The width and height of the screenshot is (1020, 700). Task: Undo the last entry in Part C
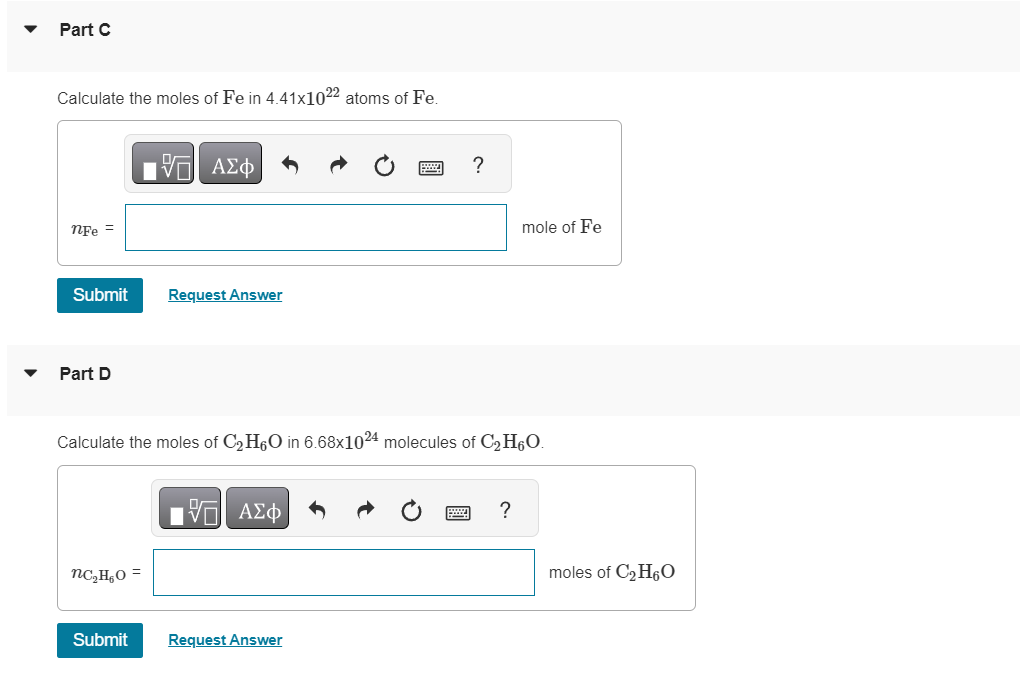pos(291,164)
